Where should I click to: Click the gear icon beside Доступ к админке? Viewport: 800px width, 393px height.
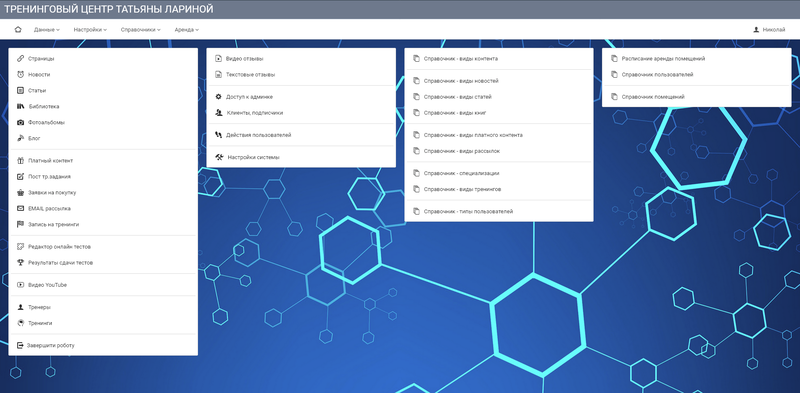(x=218, y=96)
